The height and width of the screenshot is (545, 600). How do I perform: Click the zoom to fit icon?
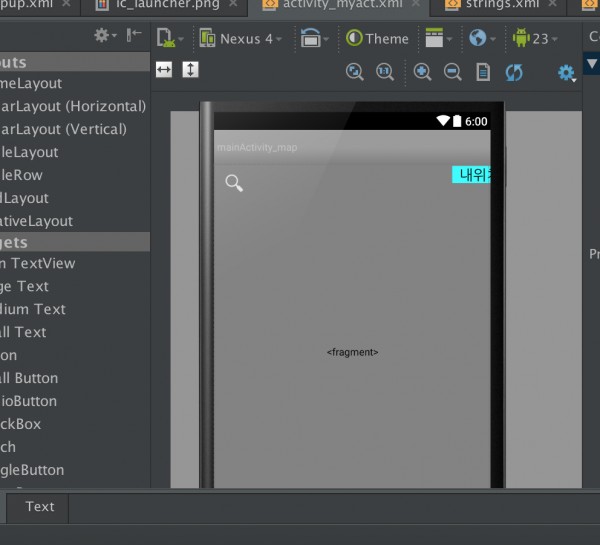(354, 72)
